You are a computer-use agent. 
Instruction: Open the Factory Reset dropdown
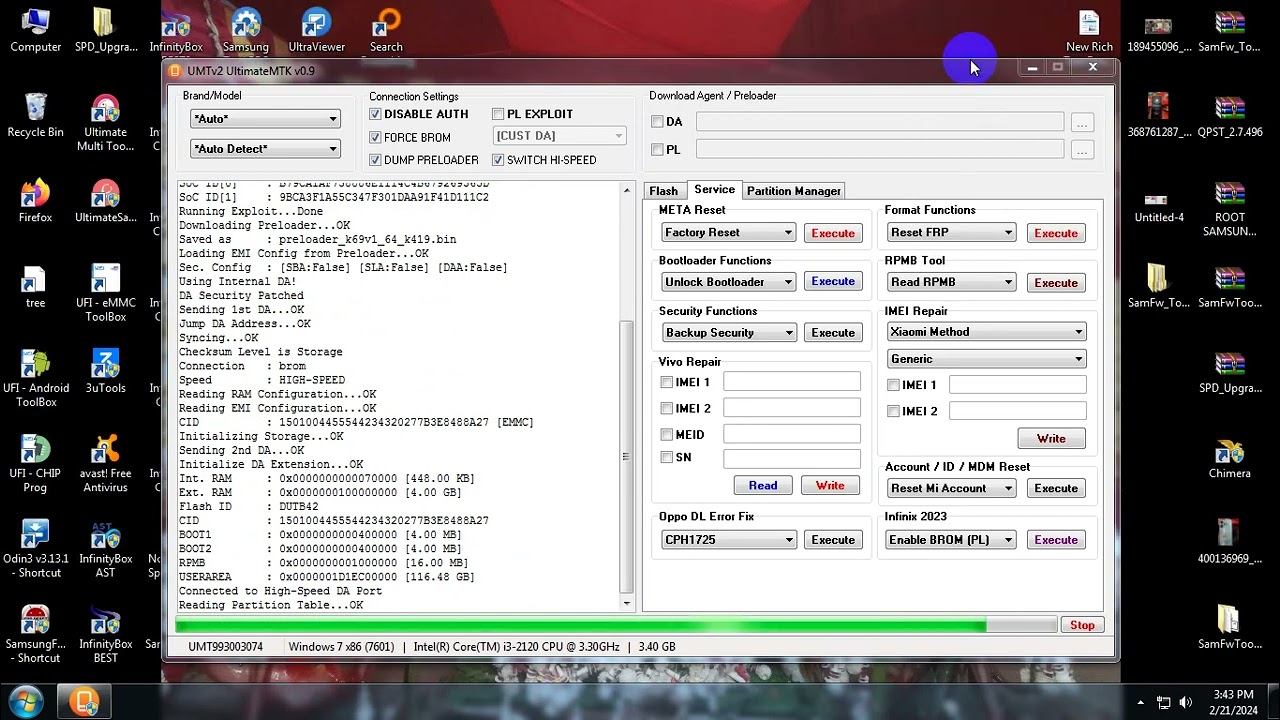coord(728,233)
